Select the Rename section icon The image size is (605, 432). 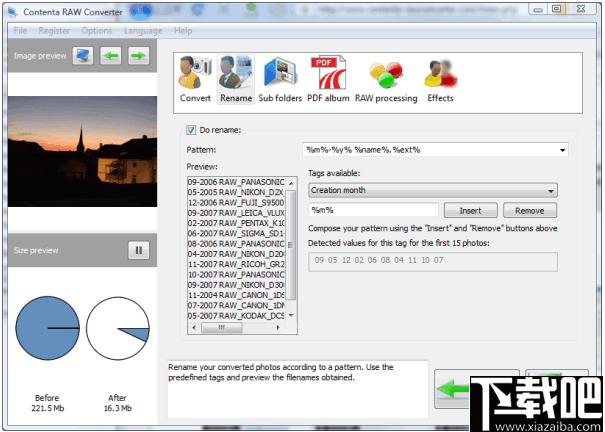(x=236, y=79)
